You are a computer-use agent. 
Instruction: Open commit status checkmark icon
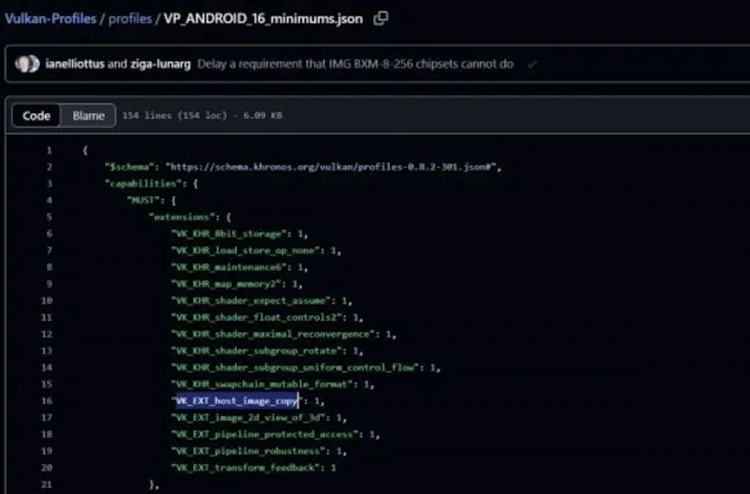click(x=531, y=64)
